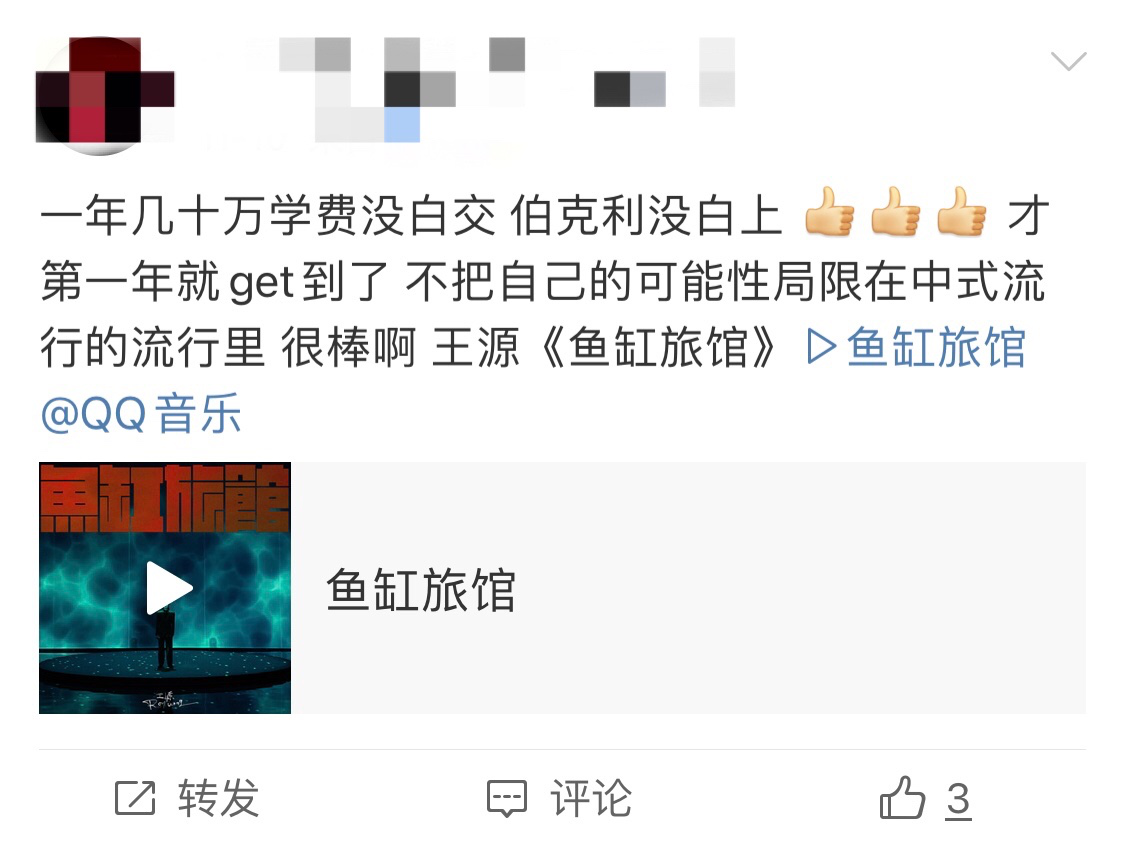
Task: Tap the 评论 label
Action: 591,798
